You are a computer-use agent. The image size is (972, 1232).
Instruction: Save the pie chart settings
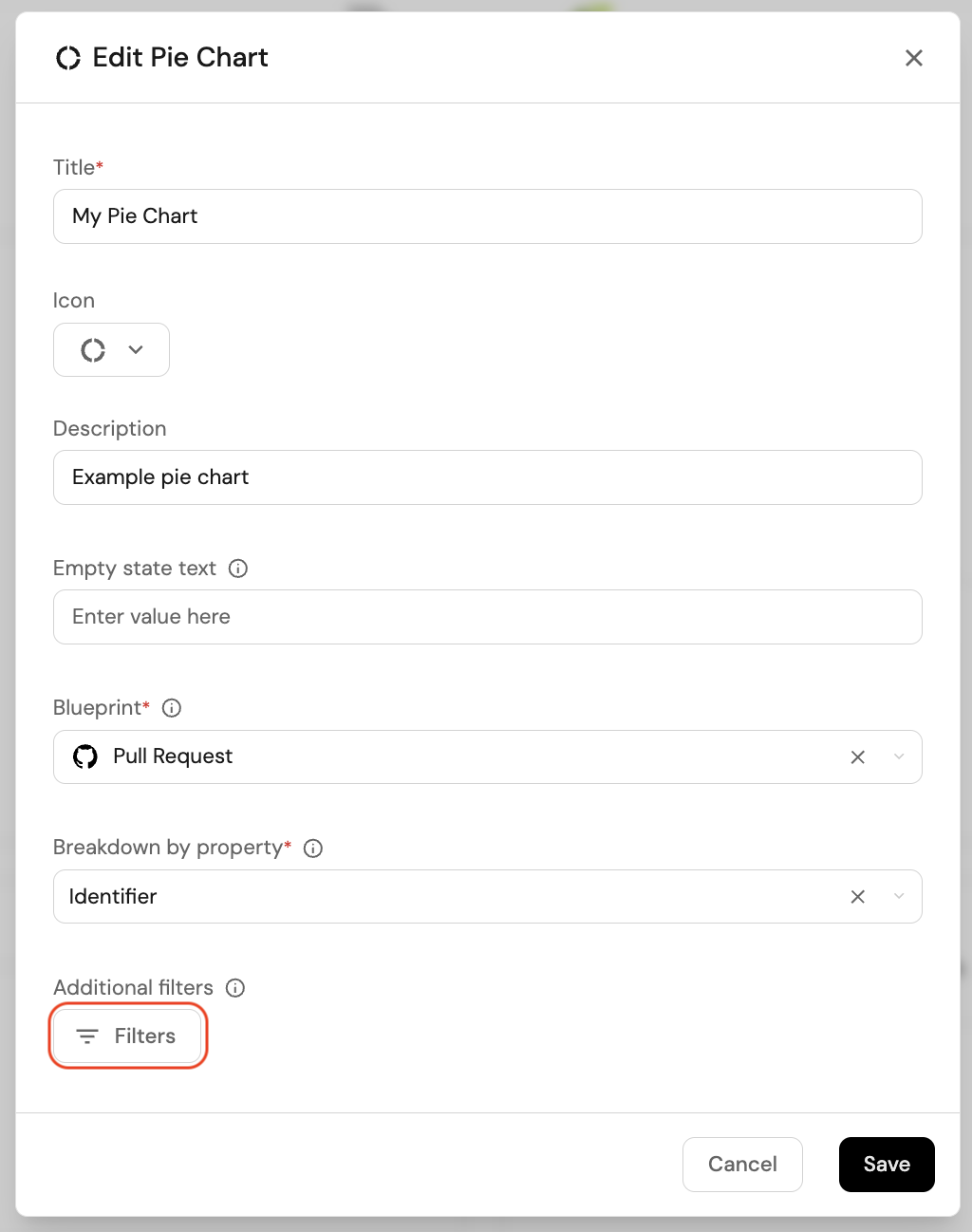tap(886, 1165)
